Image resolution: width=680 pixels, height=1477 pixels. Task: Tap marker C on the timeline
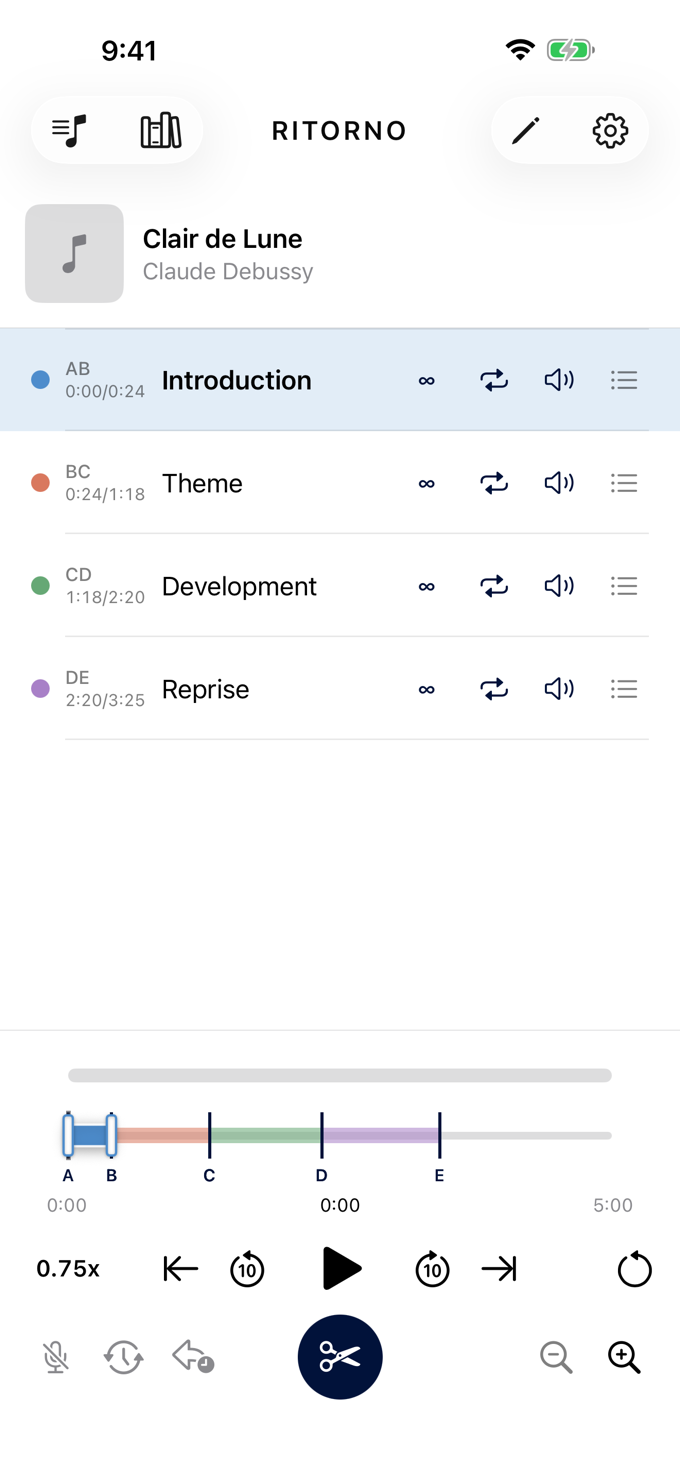pos(209,1135)
